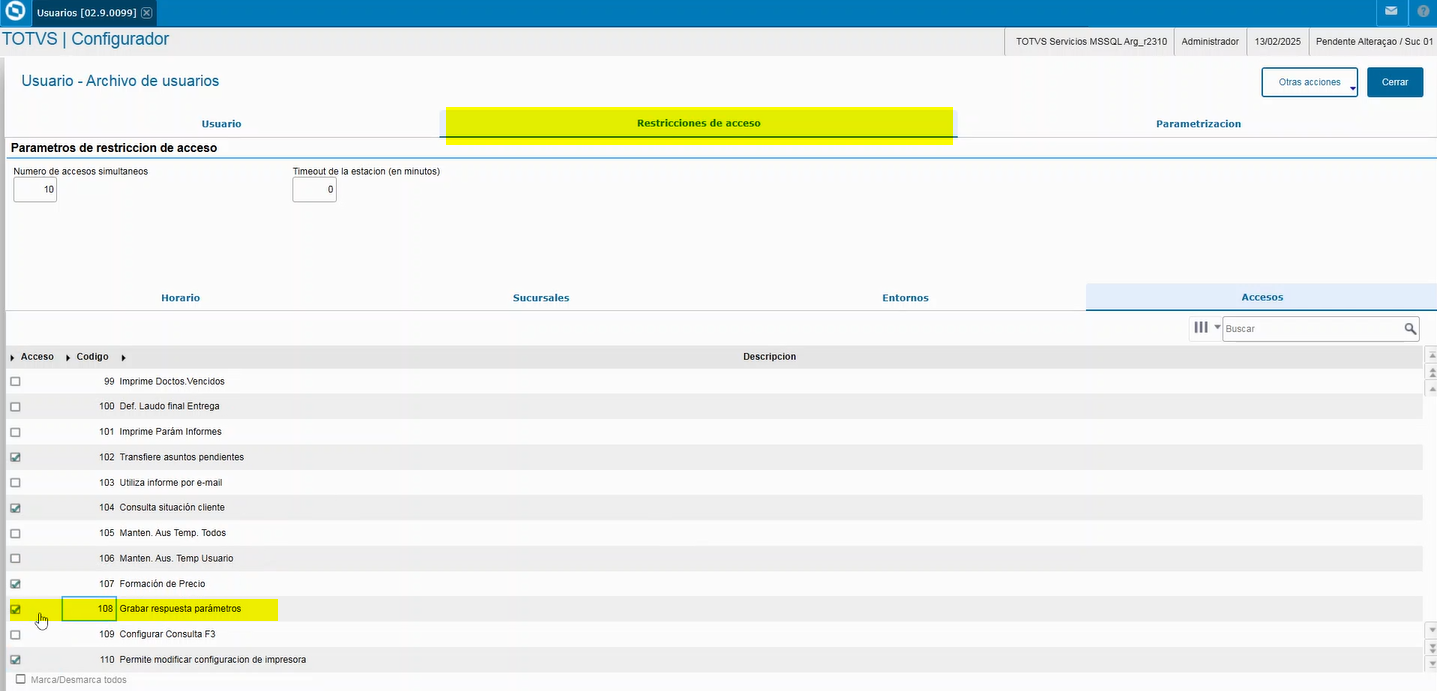
Task: Switch to the Horario sub-tab
Action: click(x=181, y=298)
